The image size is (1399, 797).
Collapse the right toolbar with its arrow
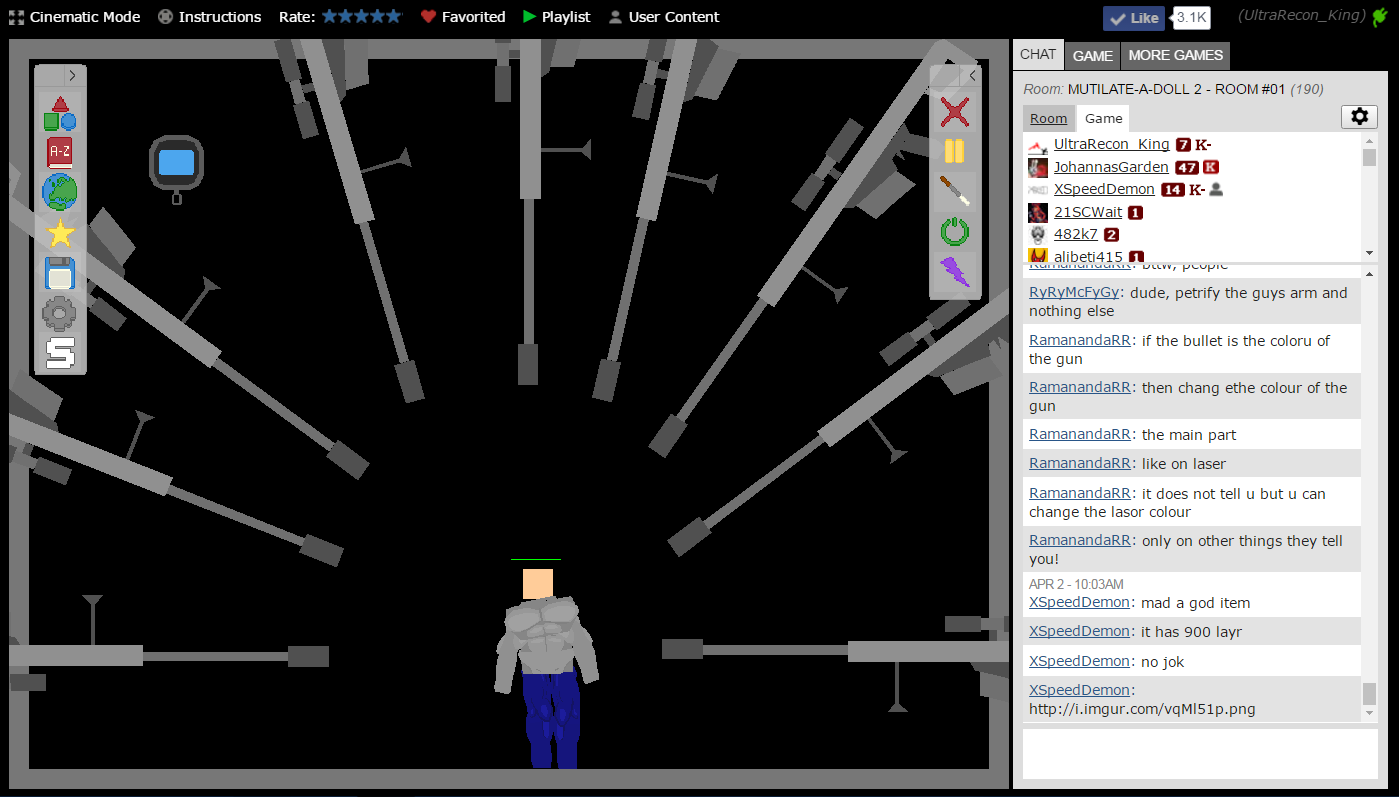[x=972, y=75]
